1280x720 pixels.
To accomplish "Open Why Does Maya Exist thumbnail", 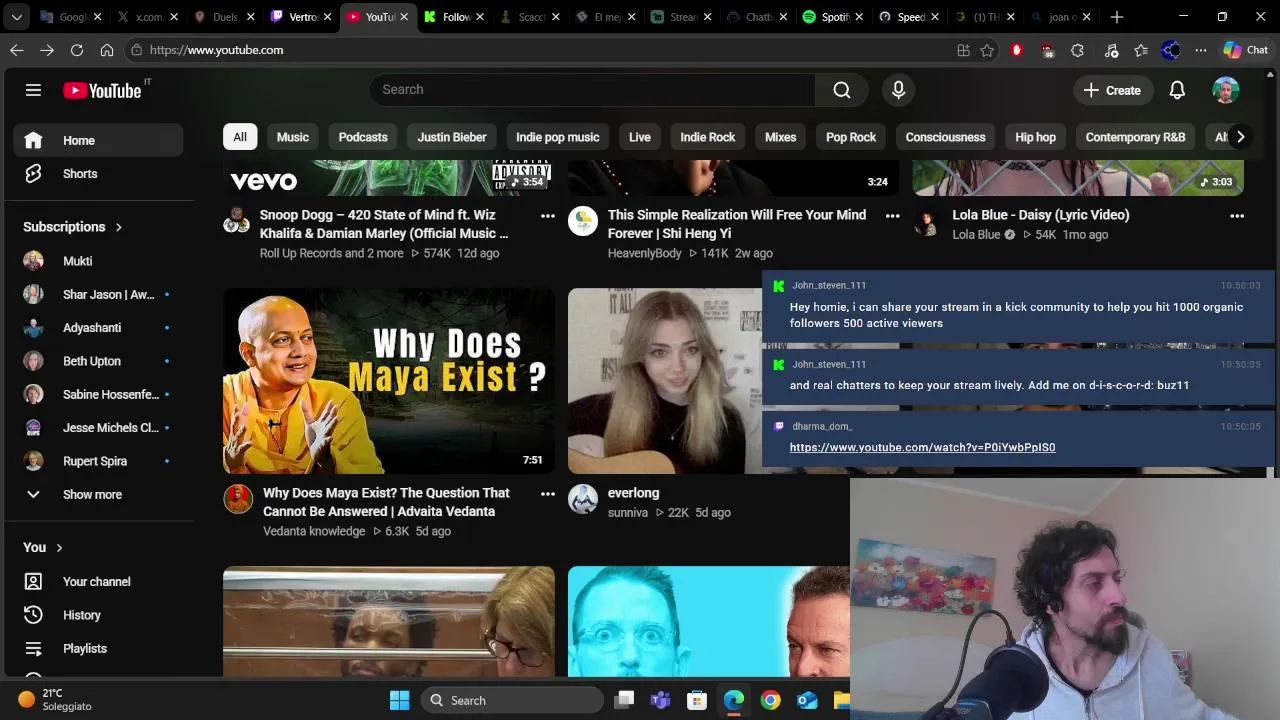I will coord(389,381).
